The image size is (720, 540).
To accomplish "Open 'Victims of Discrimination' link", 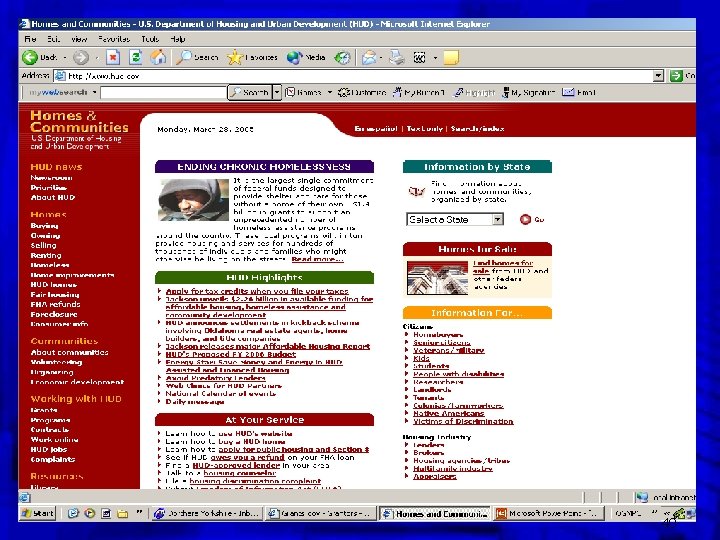I will click(463, 421).
